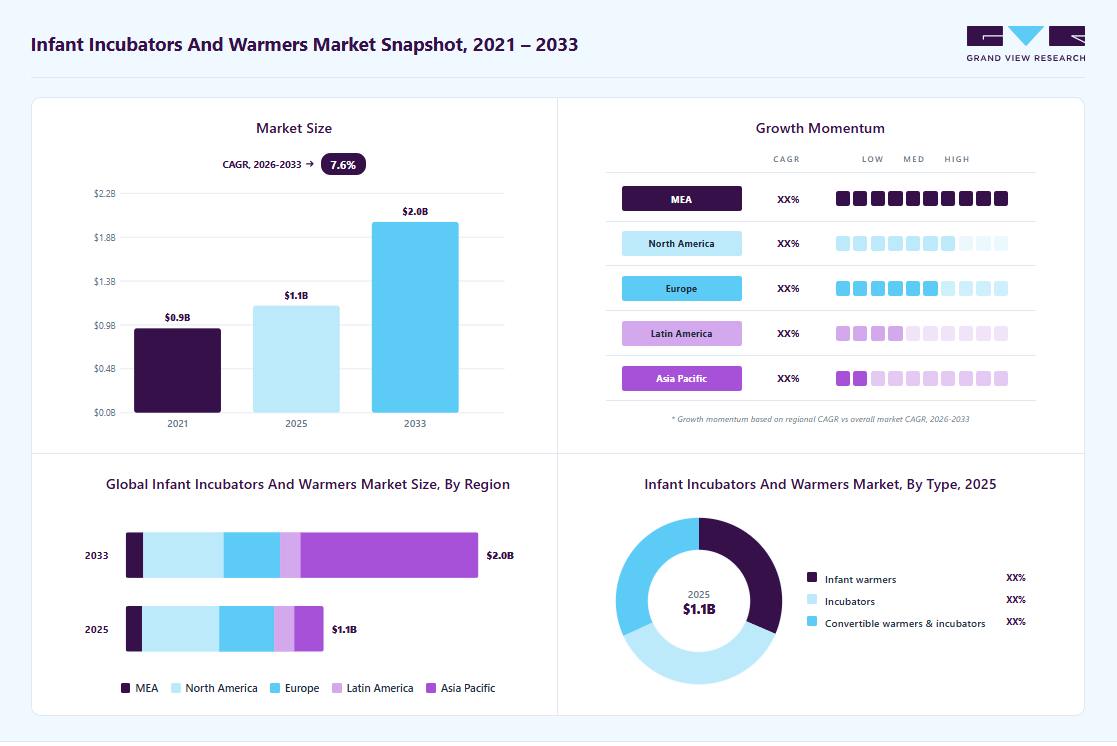1117x746 pixels.
Task: Select the 7.6% CAGR badge
Action: point(343,165)
